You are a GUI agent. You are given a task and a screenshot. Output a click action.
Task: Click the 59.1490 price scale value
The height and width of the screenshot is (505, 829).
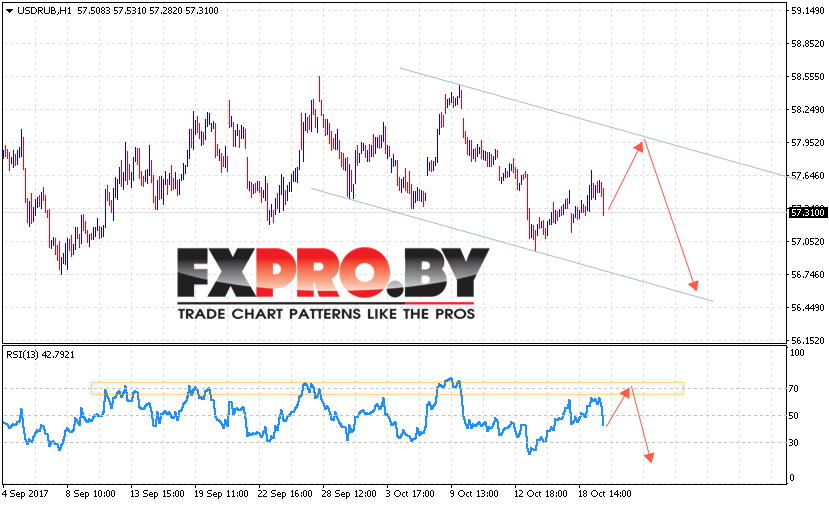click(808, 10)
